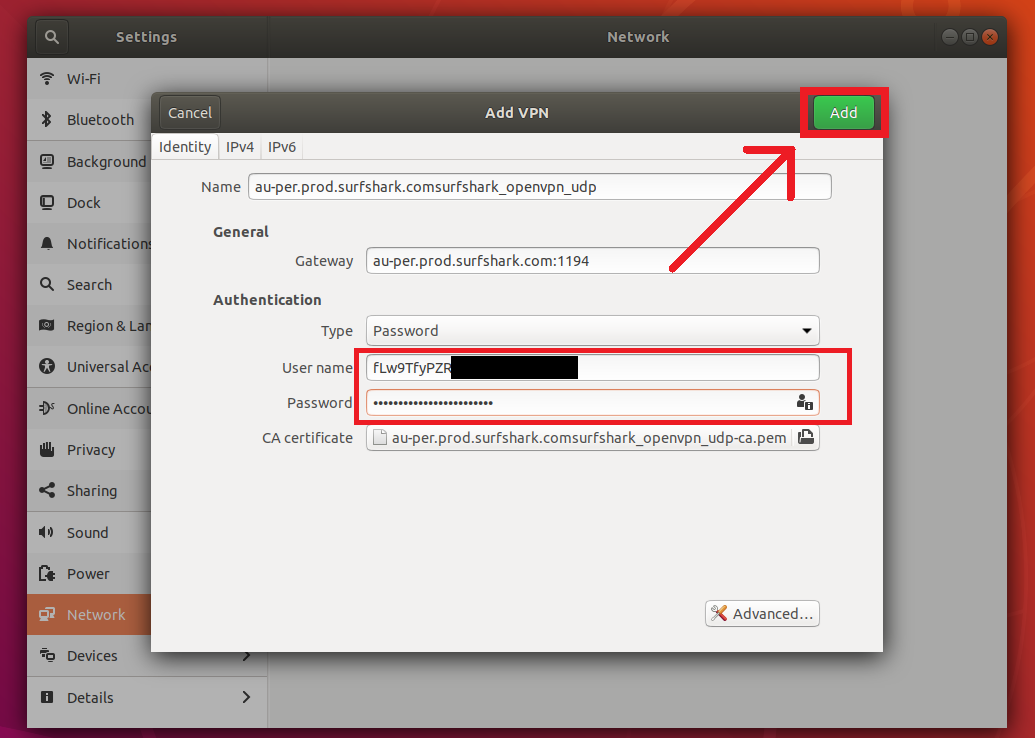Click the Wi-Fi icon in sidebar

point(47,78)
